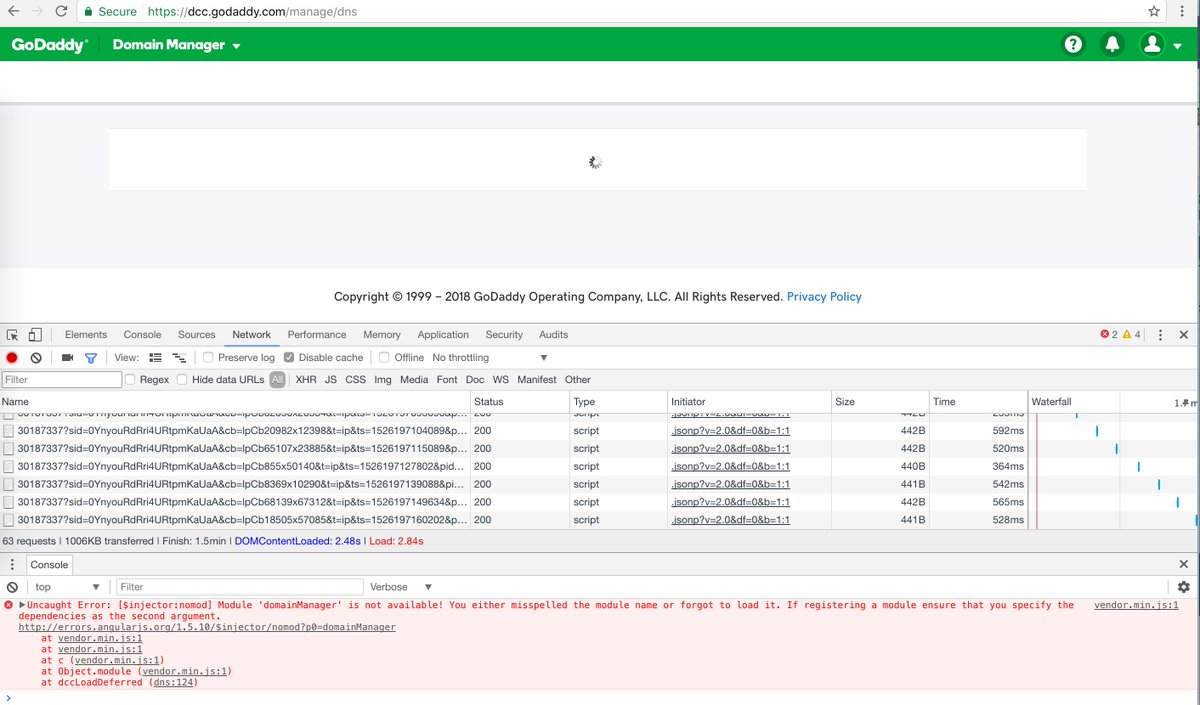The width and height of the screenshot is (1200, 705).
Task: Stop recording the network log
Action: tap(12, 357)
